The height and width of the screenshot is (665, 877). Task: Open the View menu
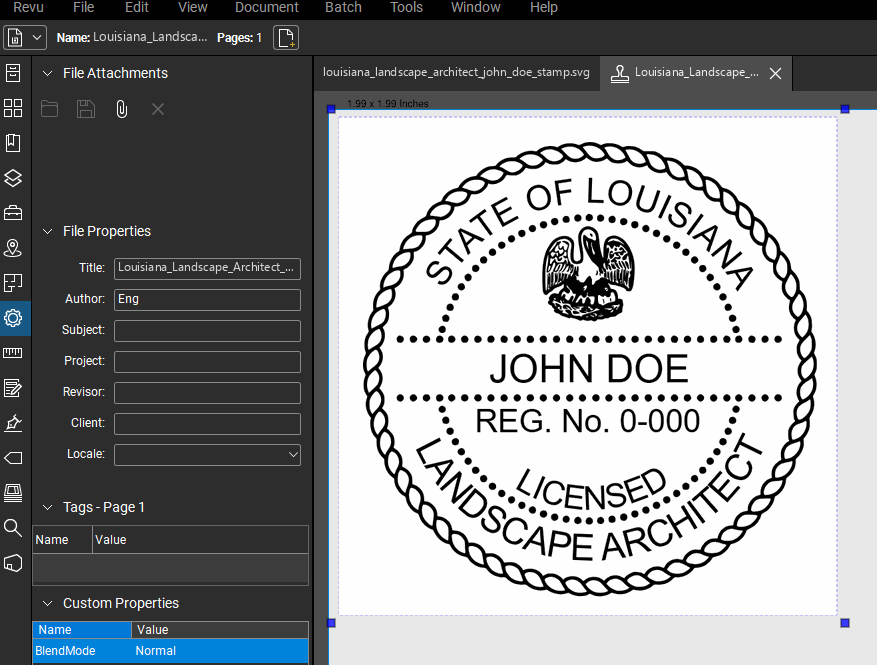[x=193, y=7]
